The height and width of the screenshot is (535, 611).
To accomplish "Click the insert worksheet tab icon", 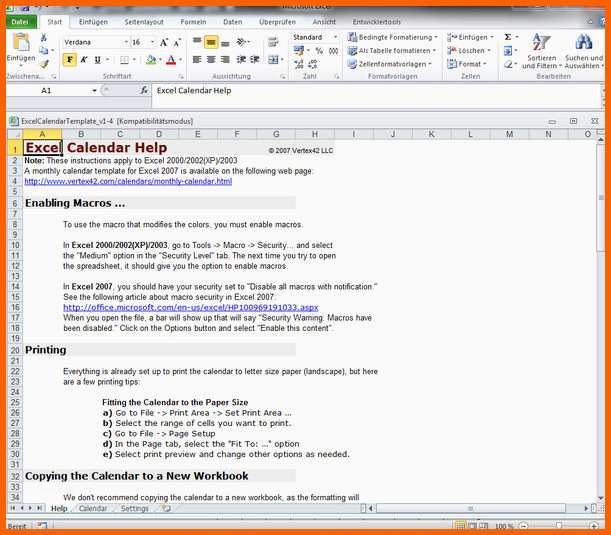I will (166, 508).
